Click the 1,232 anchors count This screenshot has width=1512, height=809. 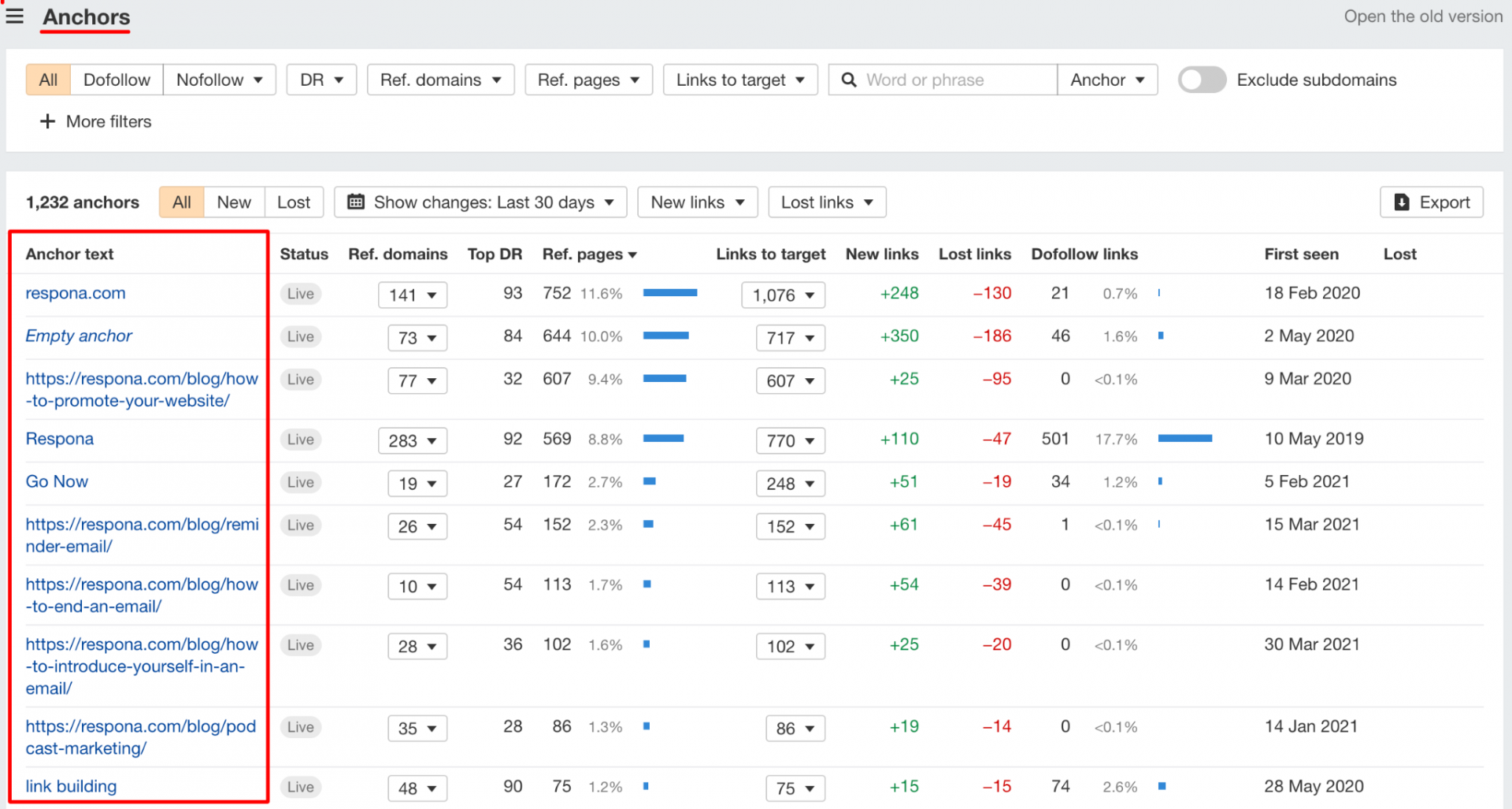(83, 202)
